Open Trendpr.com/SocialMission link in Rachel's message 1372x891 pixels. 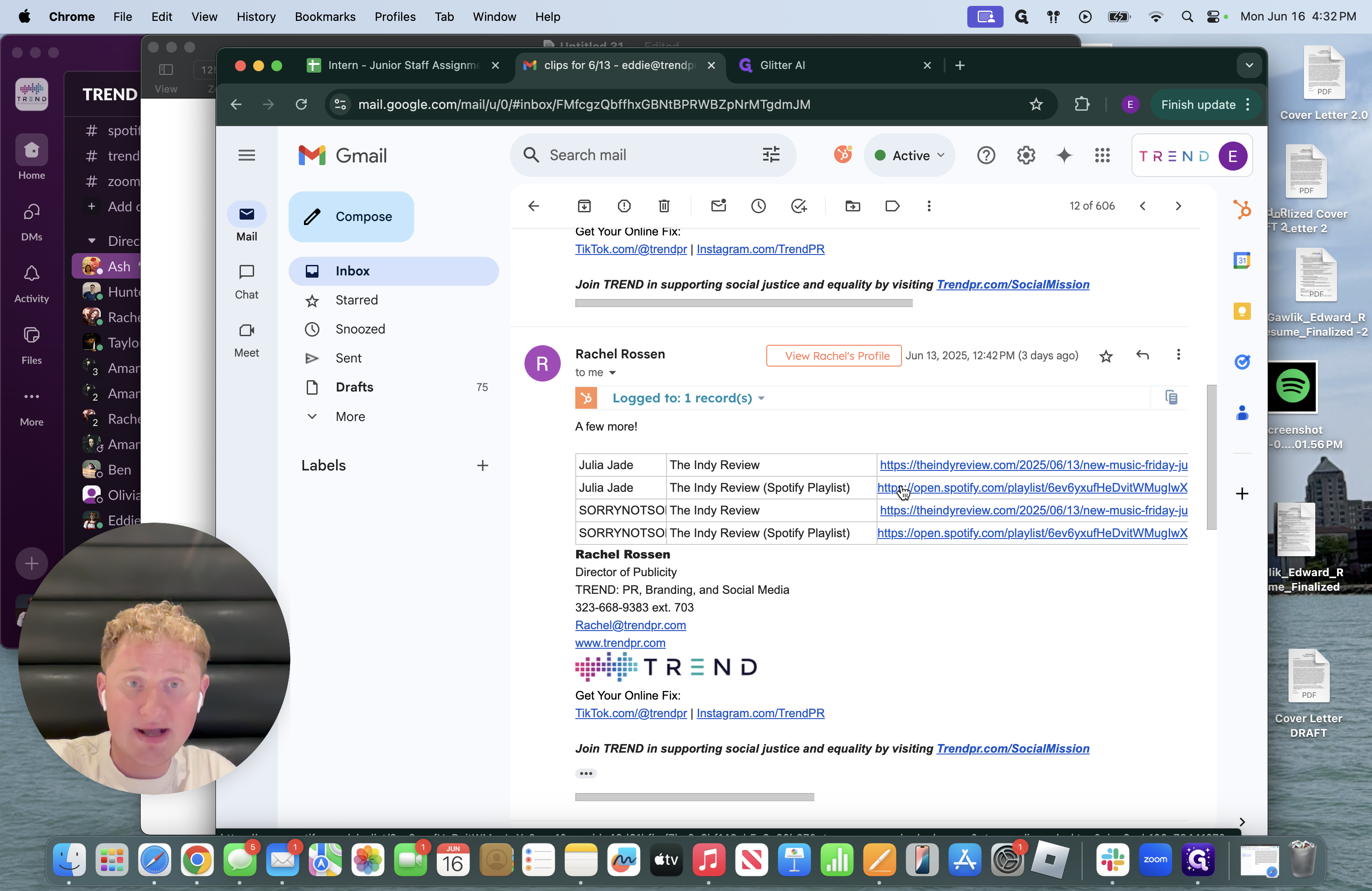click(1013, 749)
